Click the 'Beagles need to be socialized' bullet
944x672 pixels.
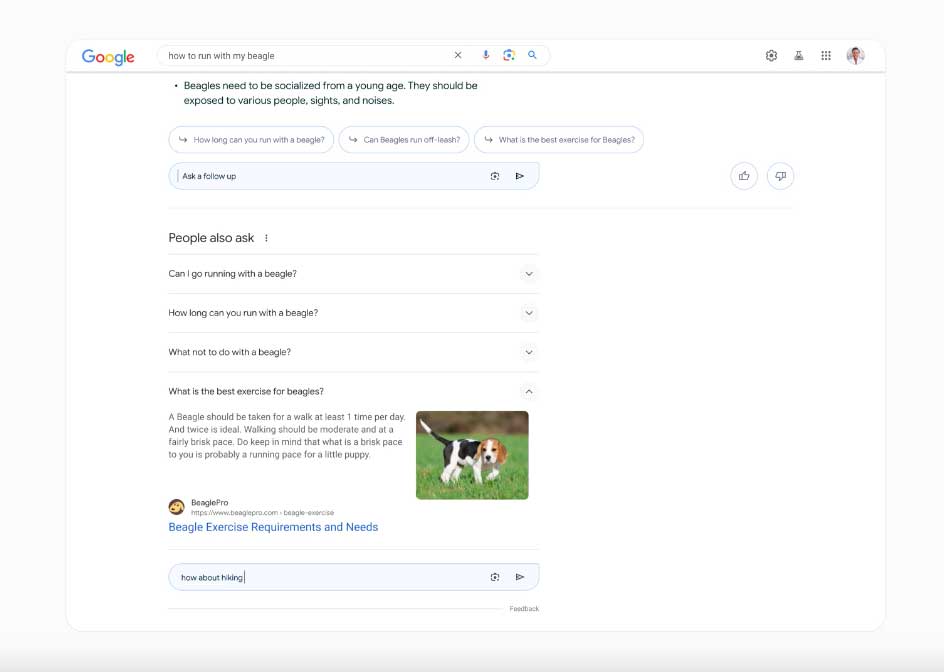331,93
